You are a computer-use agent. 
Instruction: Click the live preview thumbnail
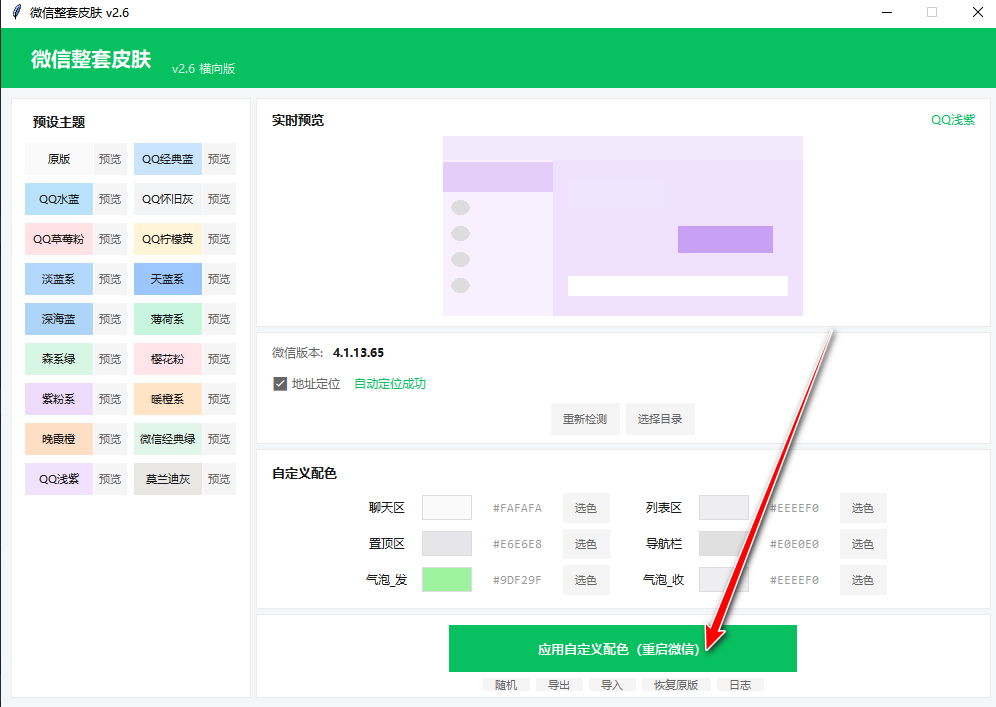[x=622, y=226]
